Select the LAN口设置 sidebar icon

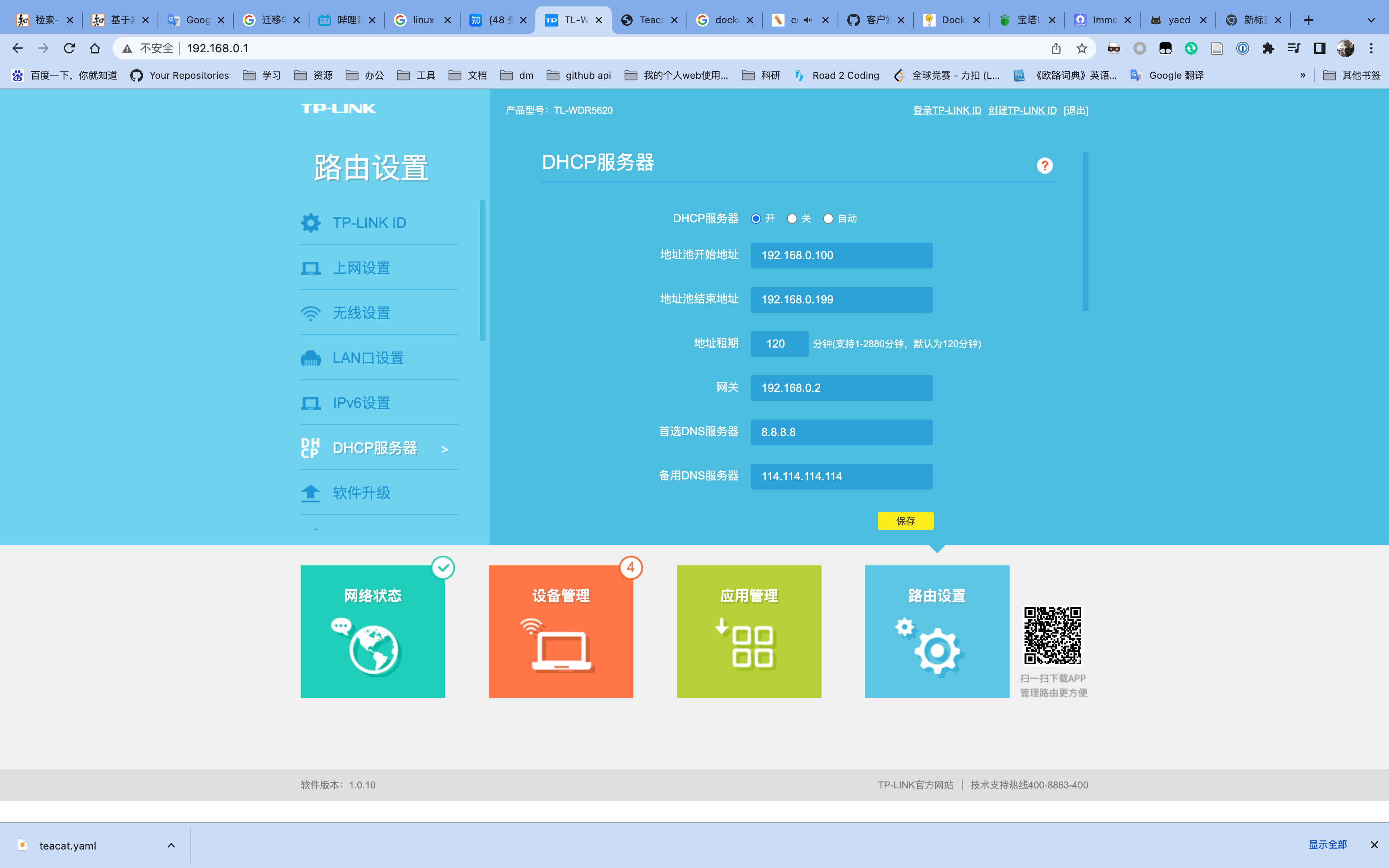tap(311, 358)
